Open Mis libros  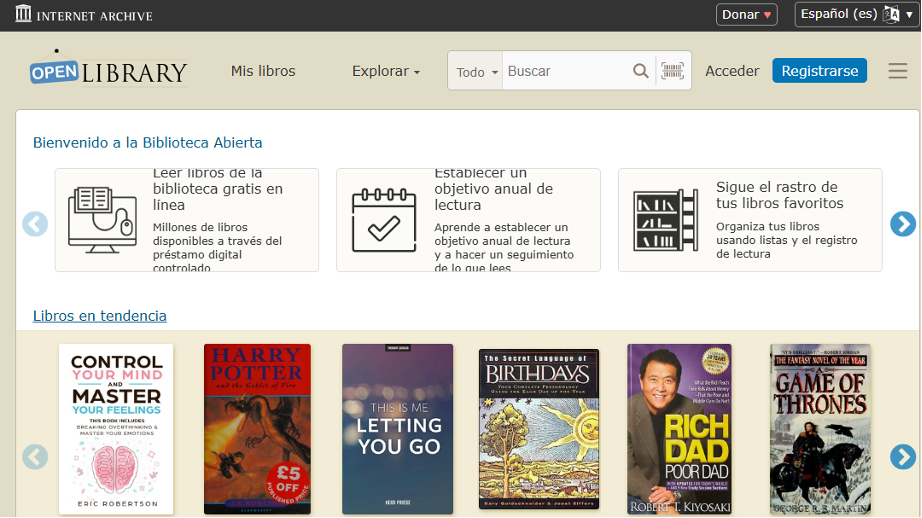(263, 71)
